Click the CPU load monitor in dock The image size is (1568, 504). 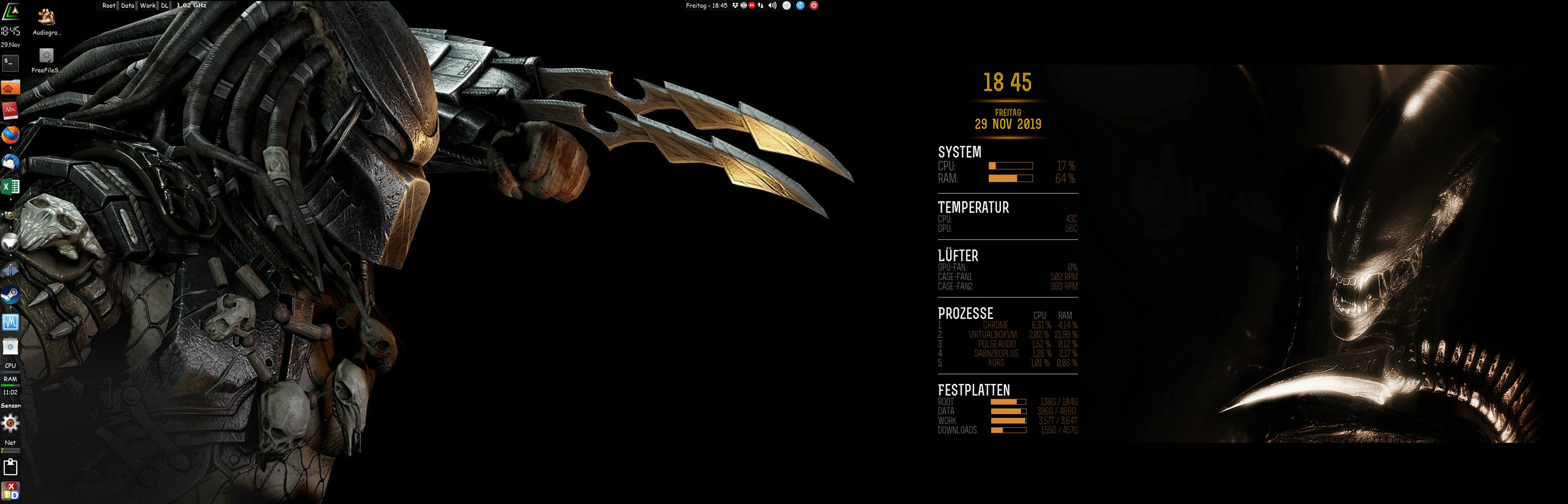10,367
